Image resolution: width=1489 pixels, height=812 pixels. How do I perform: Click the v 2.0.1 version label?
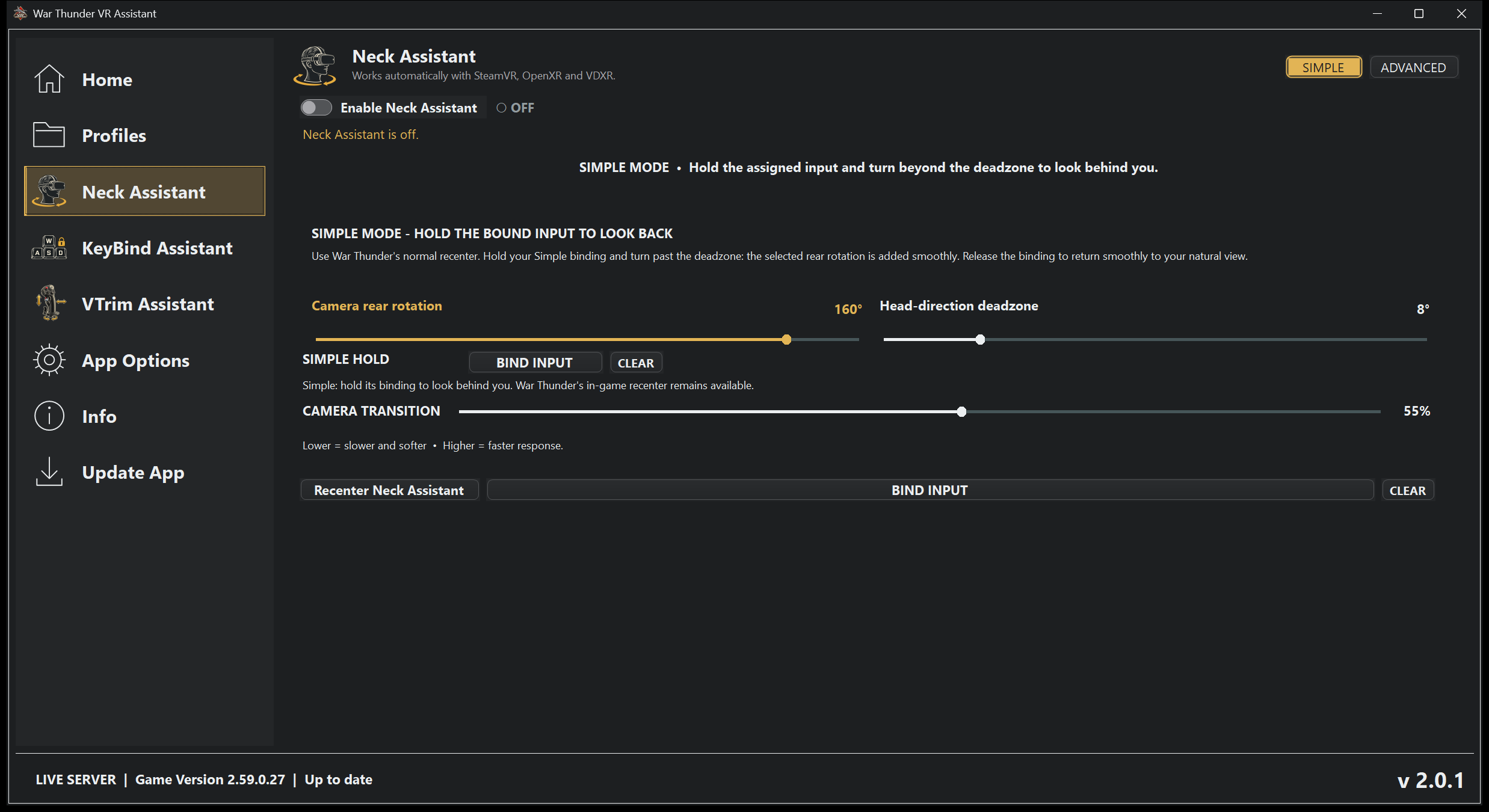coord(1430,780)
